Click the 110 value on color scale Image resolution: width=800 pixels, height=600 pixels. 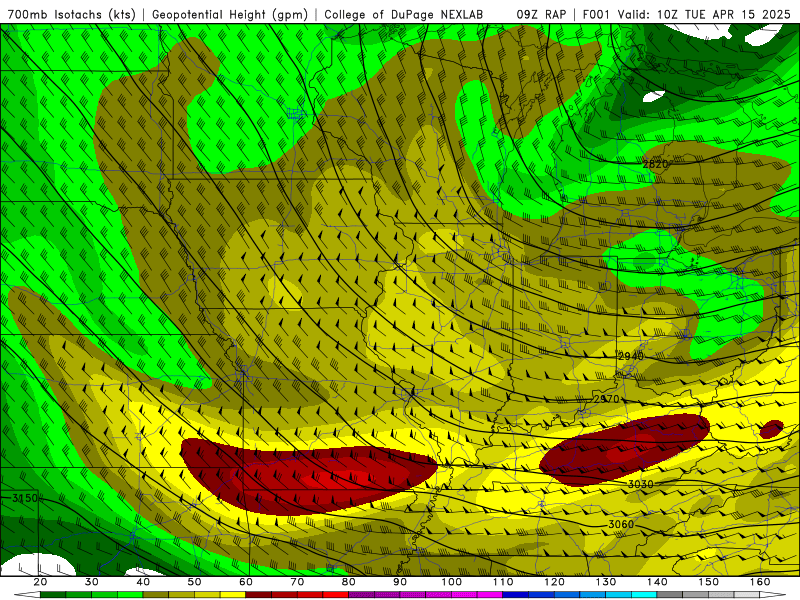point(503,582)
